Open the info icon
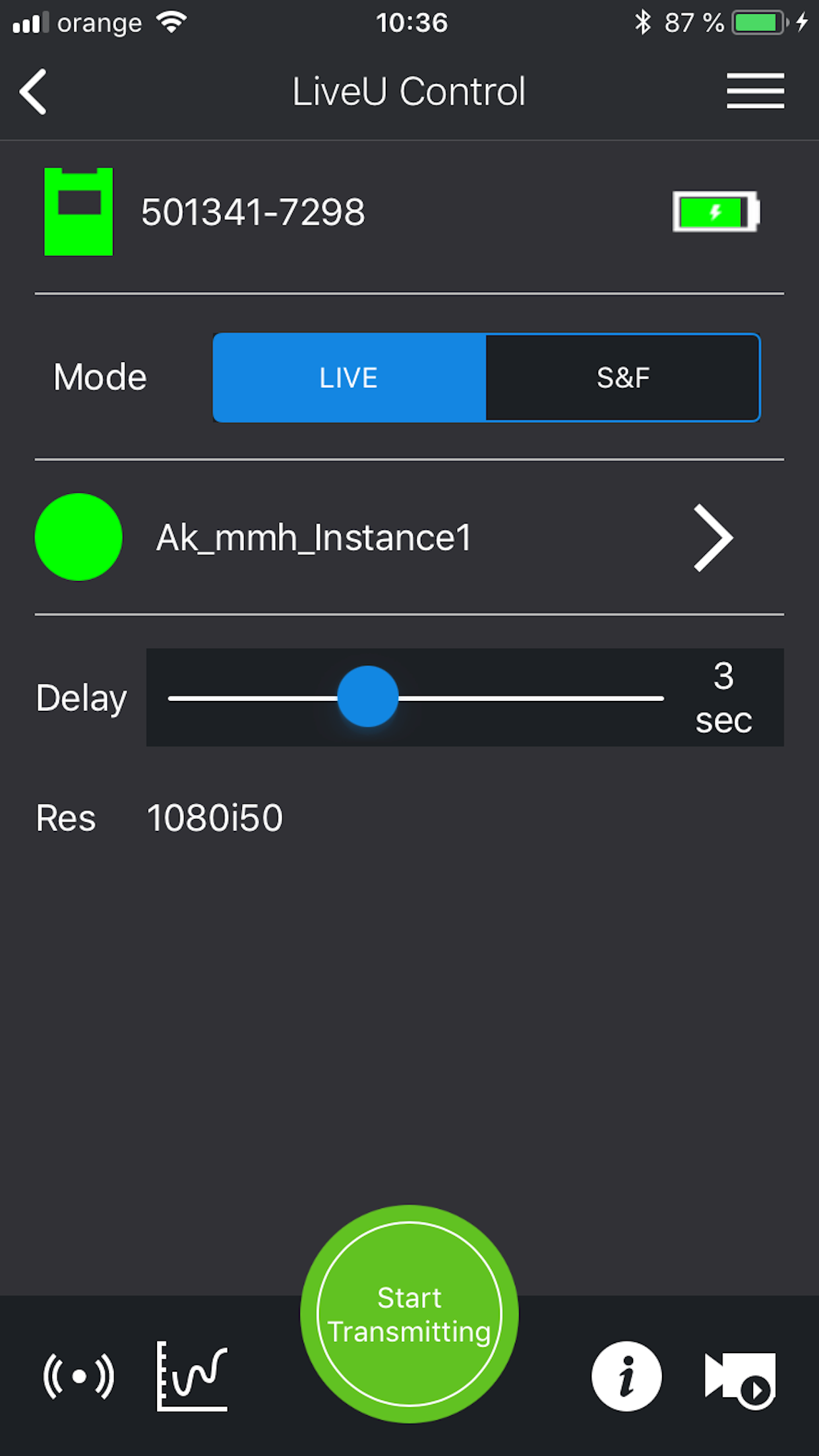Viewport: 819px width, 1456px height. tap(626, 1376)
